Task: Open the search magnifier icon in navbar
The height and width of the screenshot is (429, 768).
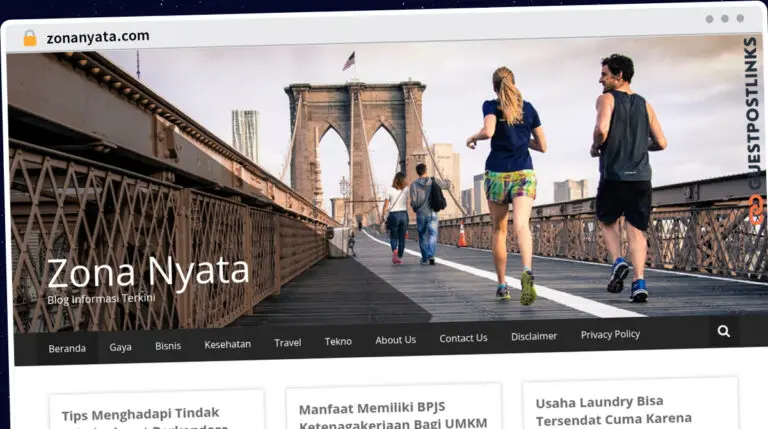Action: 723,332
